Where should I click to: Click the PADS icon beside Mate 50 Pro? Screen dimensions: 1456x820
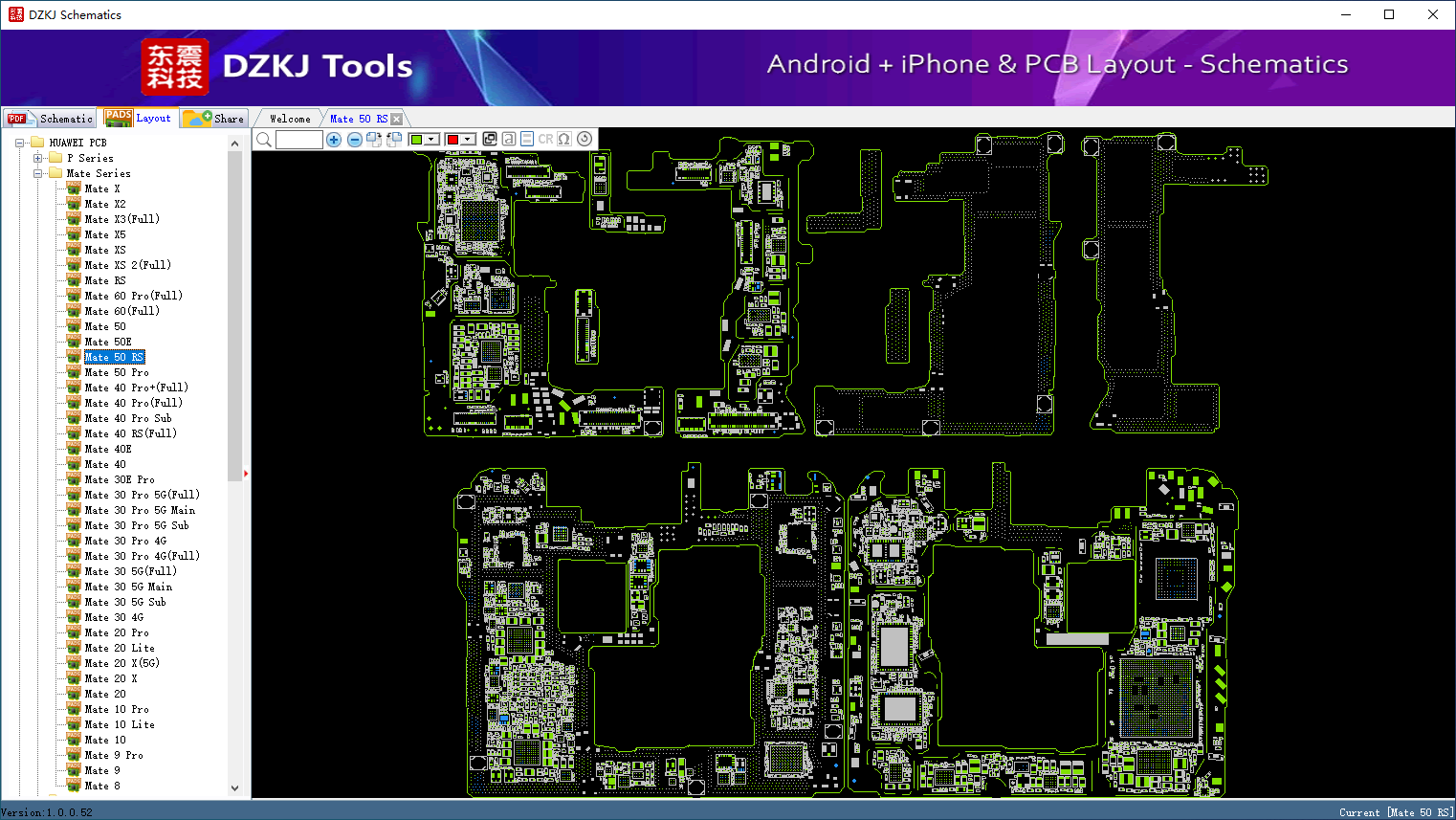(74, 372)
